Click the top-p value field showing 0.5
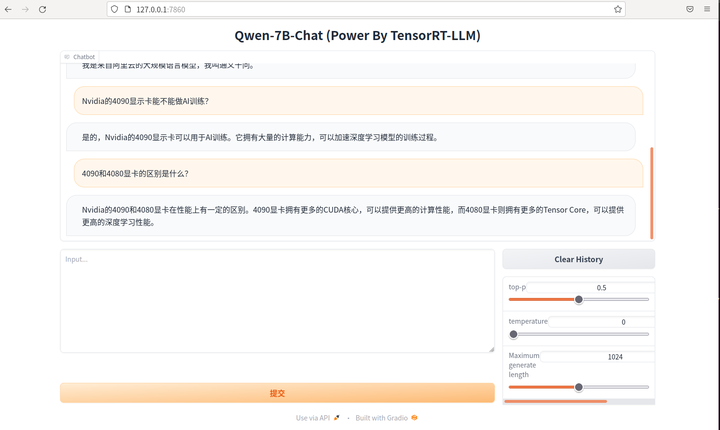 591,288
